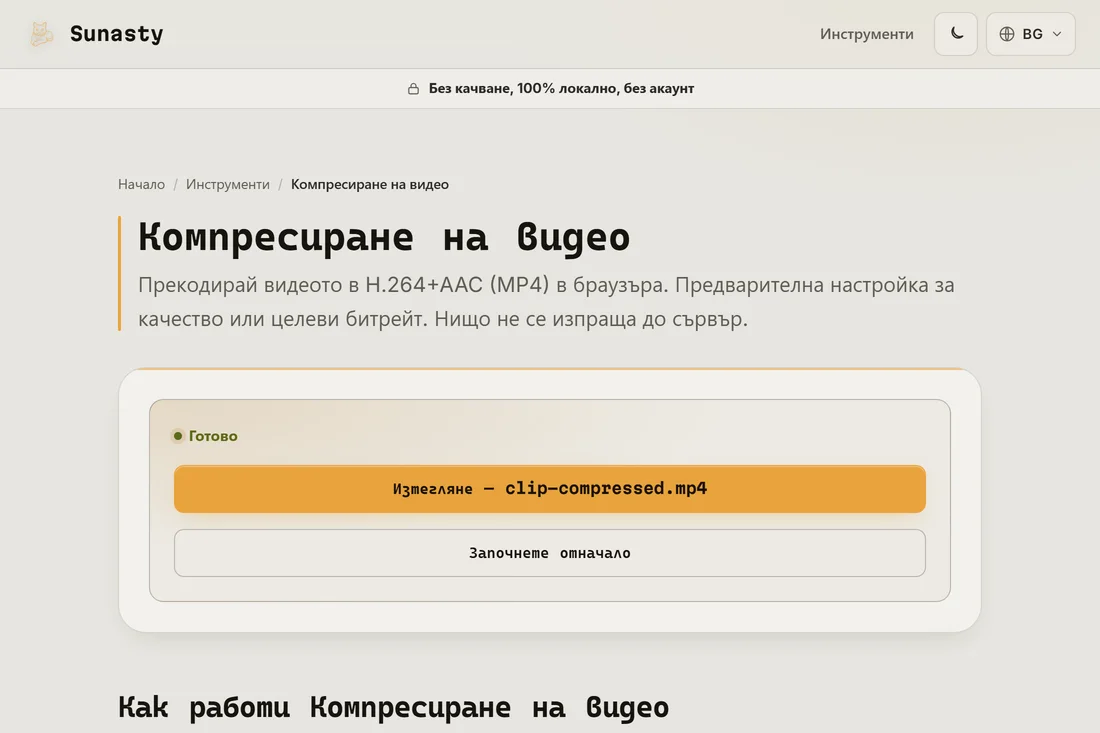Open the Sunasty home brand name
This screenshot has width=1100, height=733.
(x=116, y=34)
